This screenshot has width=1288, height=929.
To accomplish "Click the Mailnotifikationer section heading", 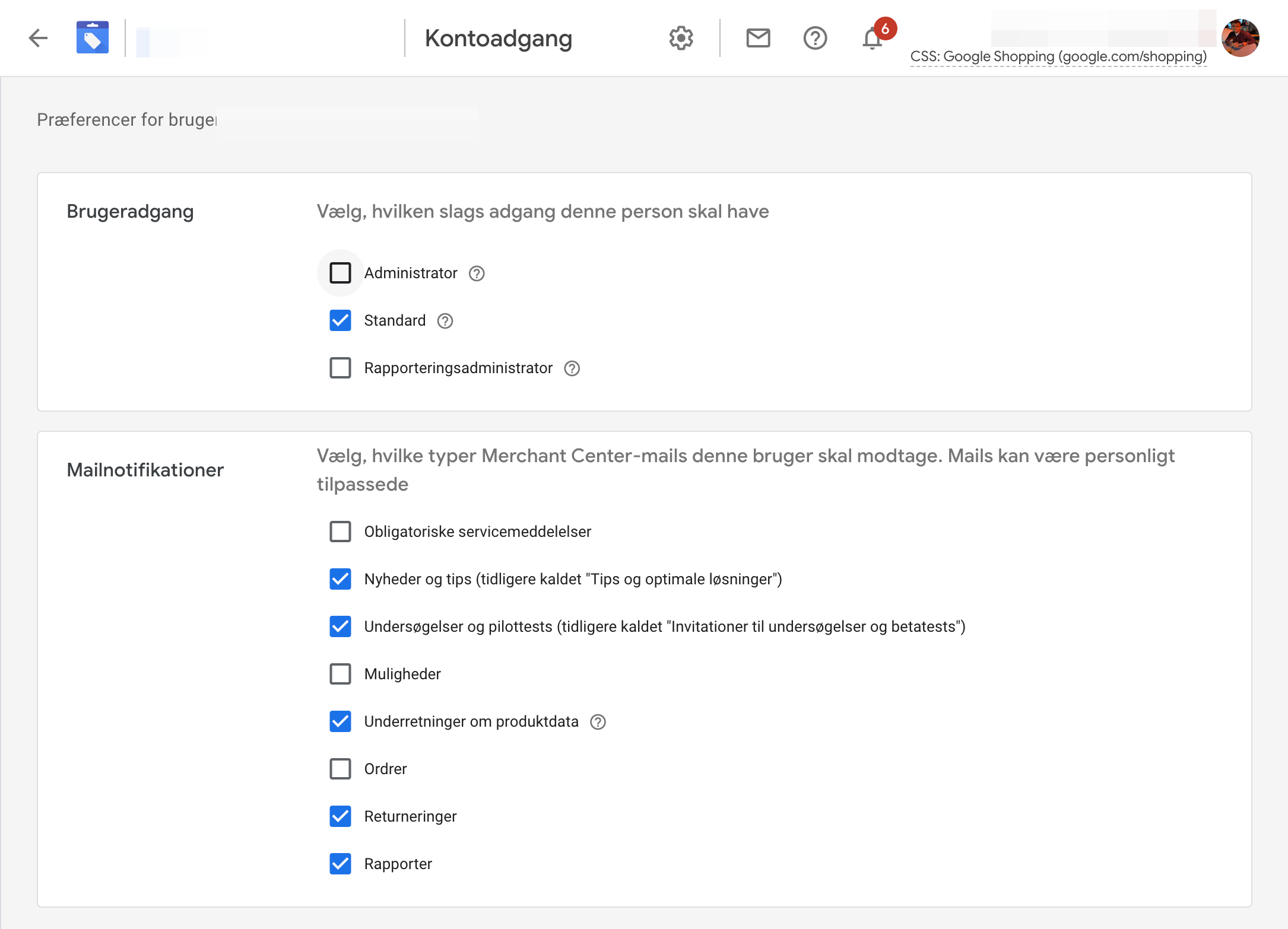I will tap(145, 470).
